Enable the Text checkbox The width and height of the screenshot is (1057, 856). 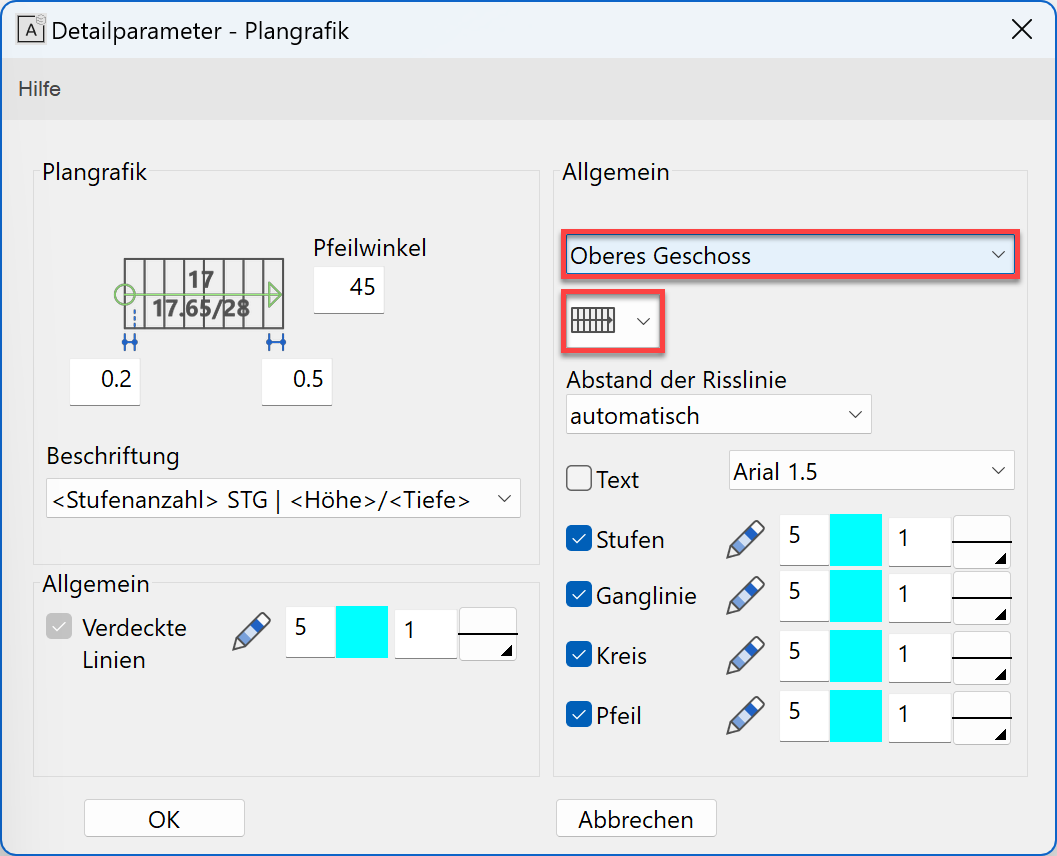coord(579,479)
